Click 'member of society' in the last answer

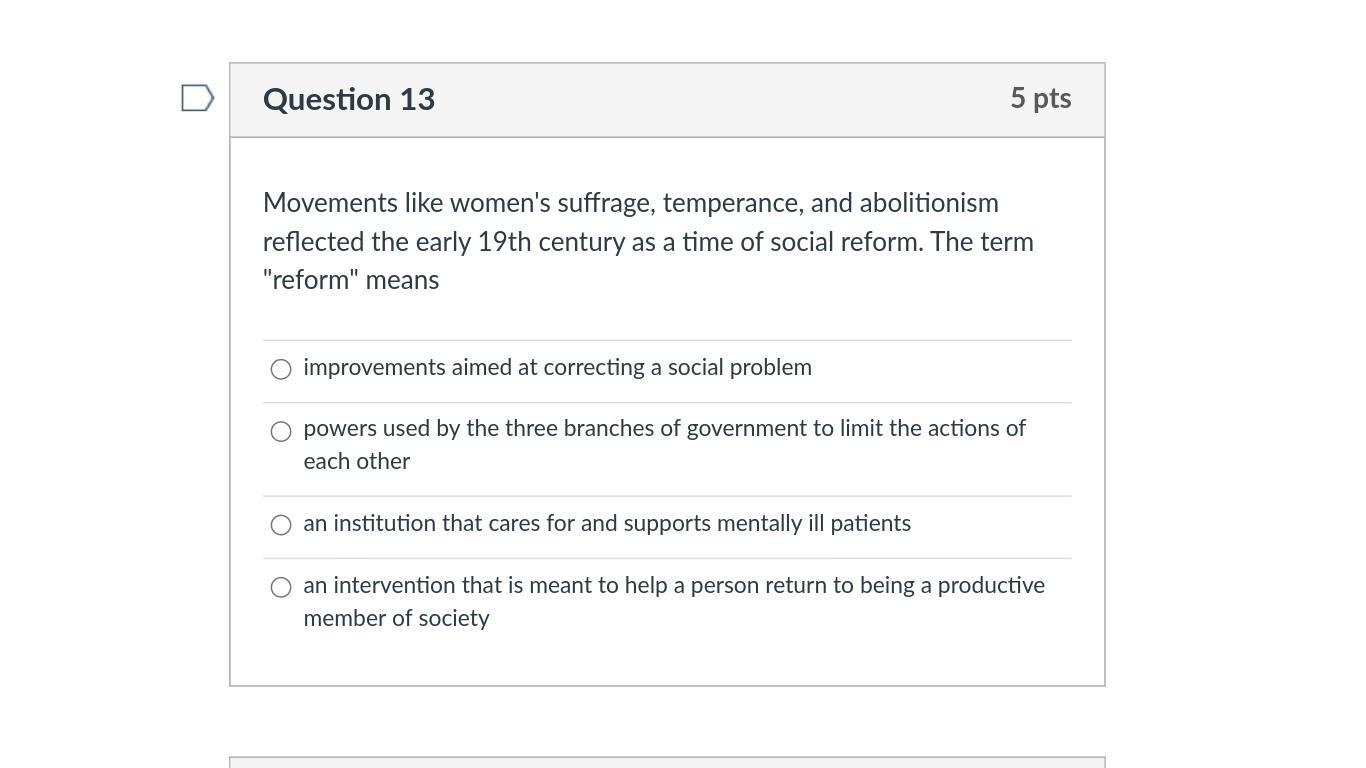(x=396, y=619)
